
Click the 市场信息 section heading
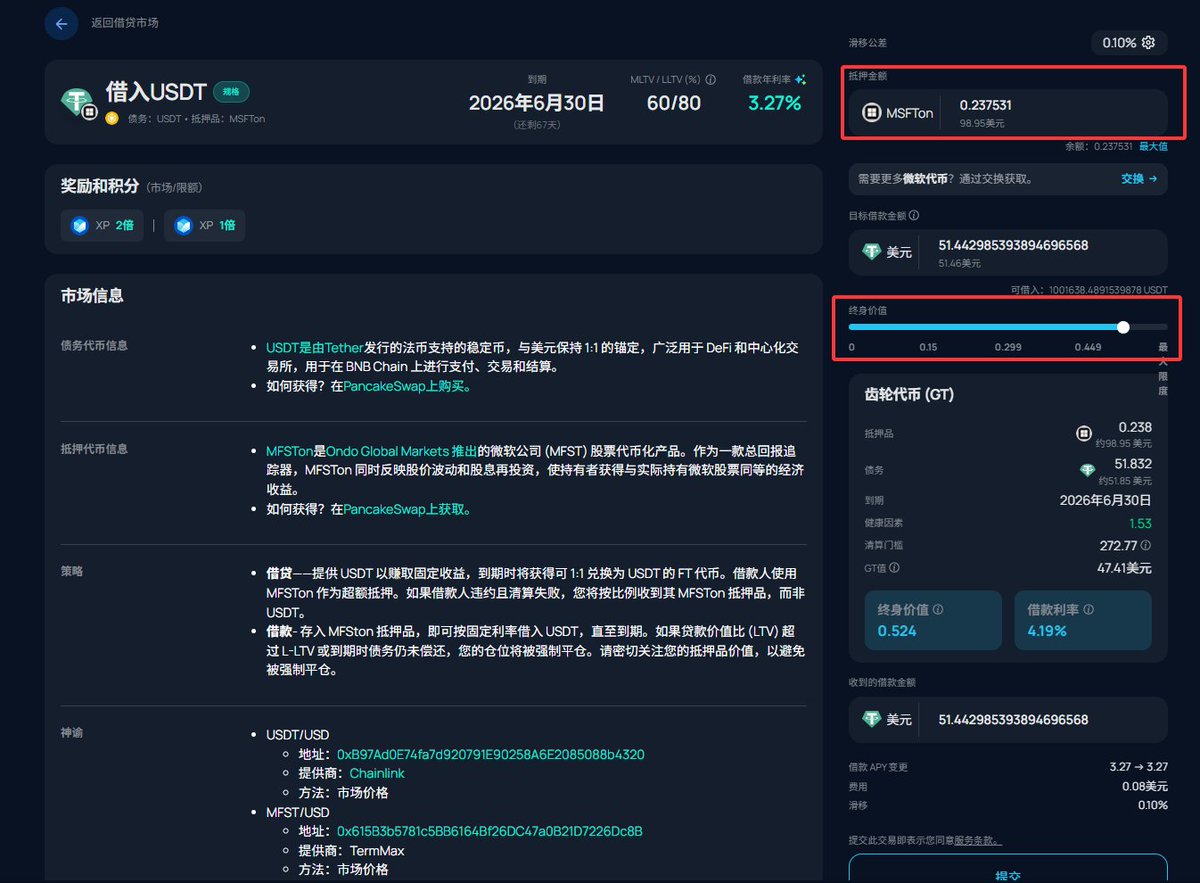pos(92,295)
